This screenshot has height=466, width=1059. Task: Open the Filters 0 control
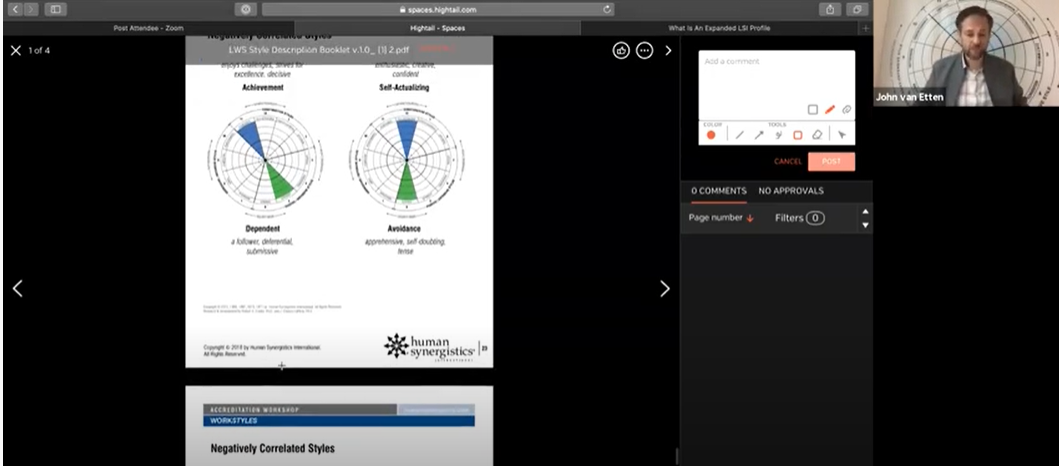point(800,218)
